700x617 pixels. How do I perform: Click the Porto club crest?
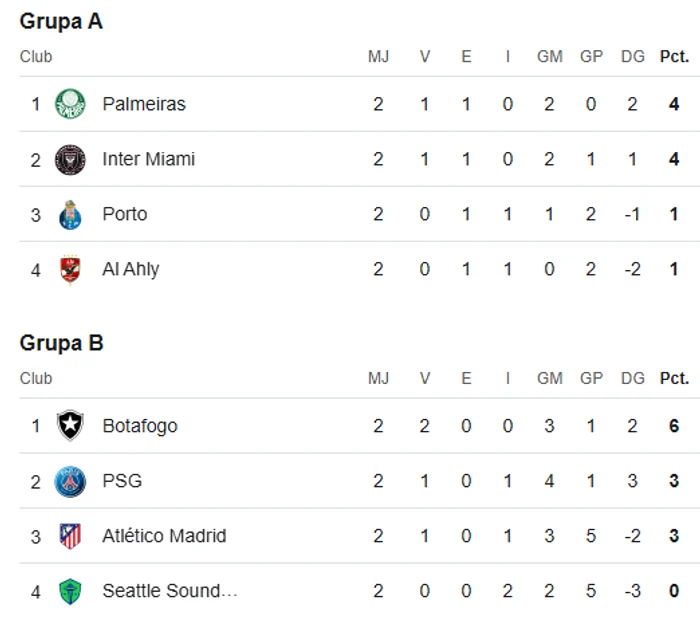click(70, 215)
